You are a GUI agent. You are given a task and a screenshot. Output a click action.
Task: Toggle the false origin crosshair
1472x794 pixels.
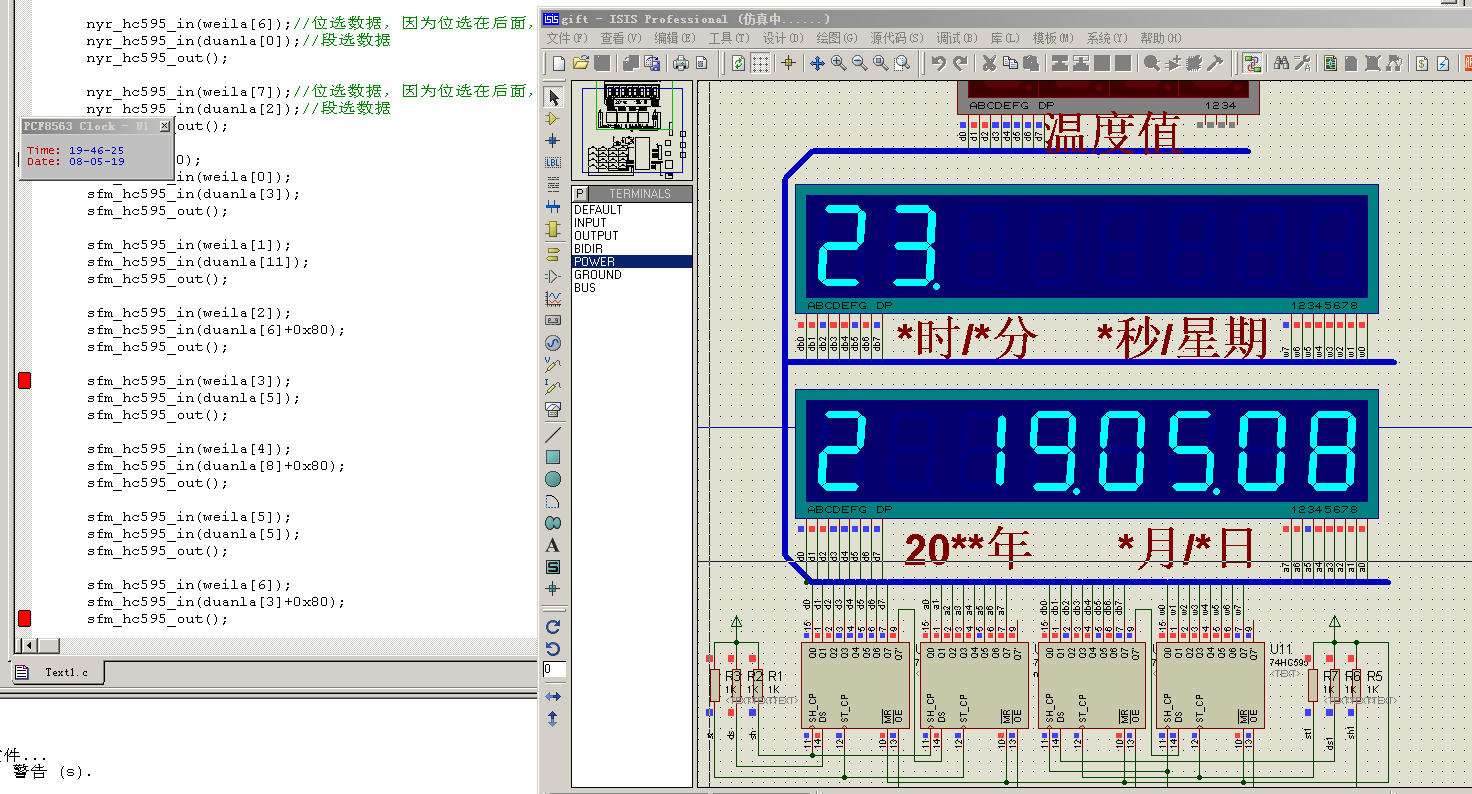[788, 63]
